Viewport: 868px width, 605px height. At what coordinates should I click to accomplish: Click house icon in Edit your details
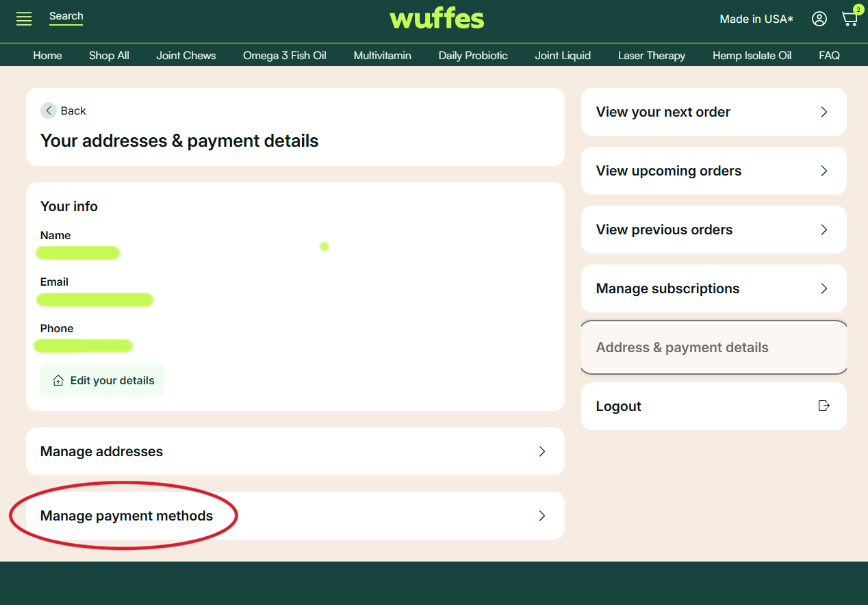click(x=58, y=381)
